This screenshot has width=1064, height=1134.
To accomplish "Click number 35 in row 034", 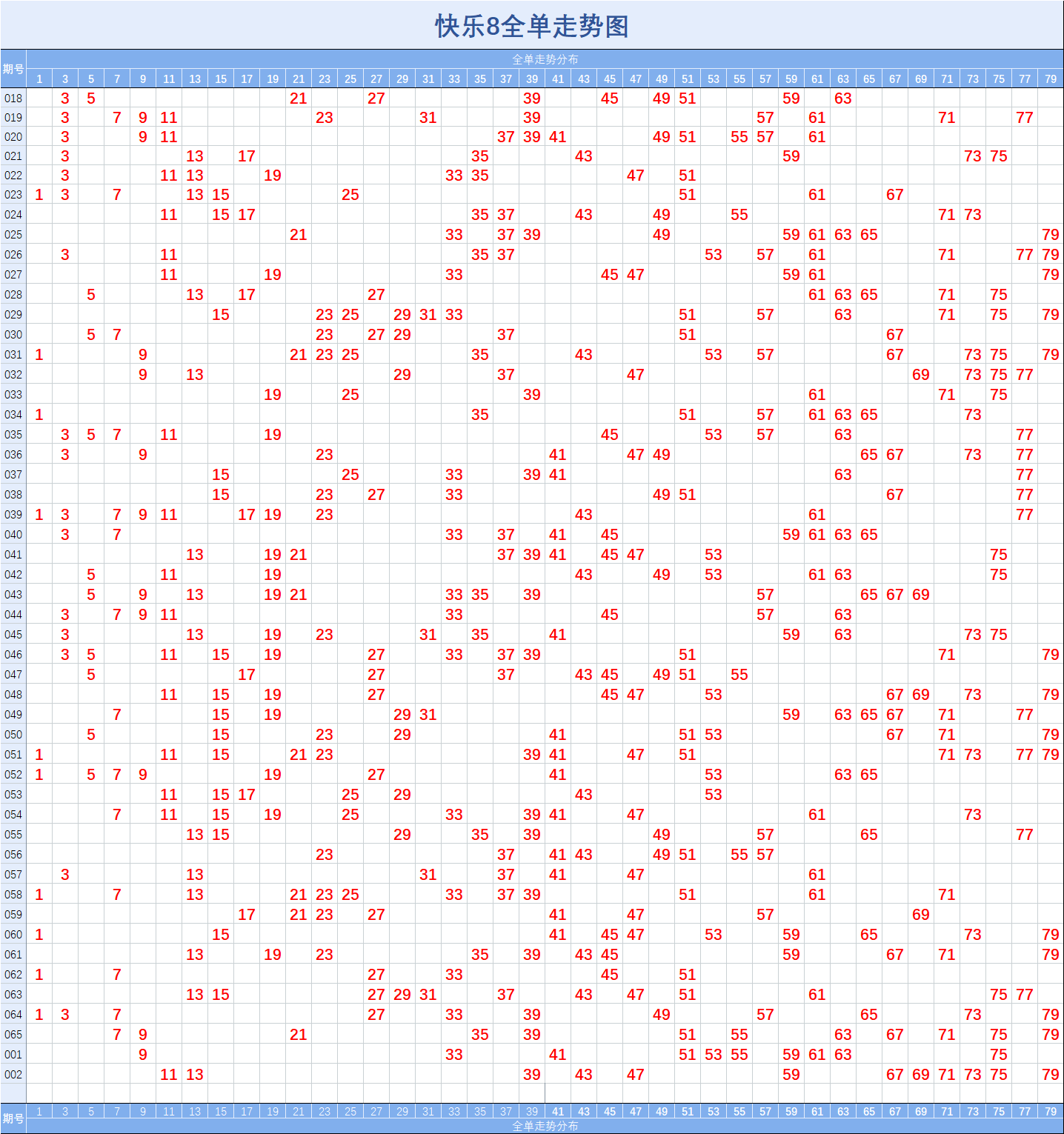I will click(480, 414).
